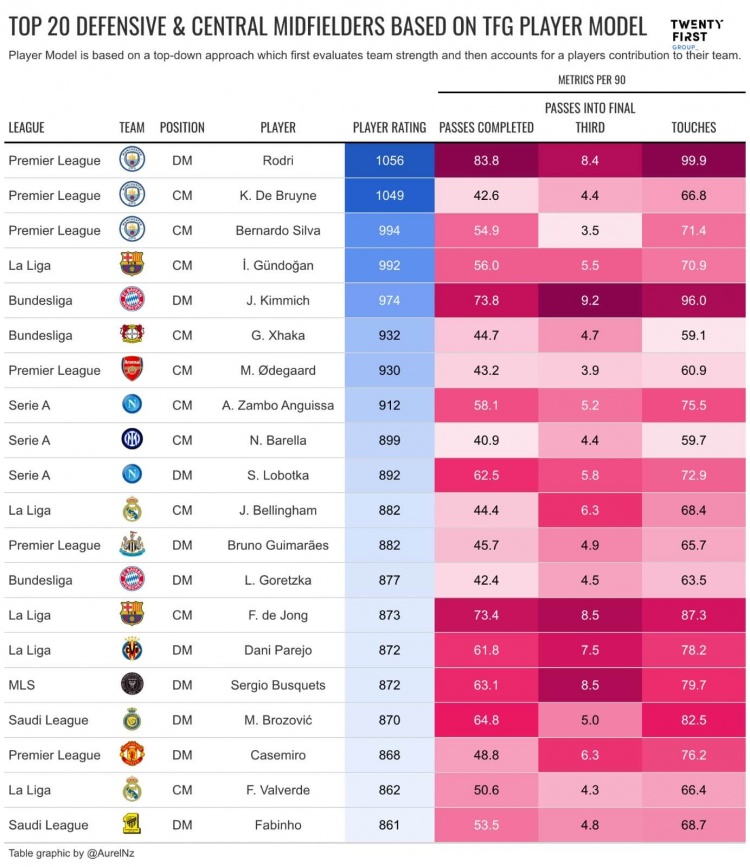The width and height of the screenshot is (750, 867).
Task: Click the Bayern Munich crest beside J. Kimmich
Action: coord(132,300)
